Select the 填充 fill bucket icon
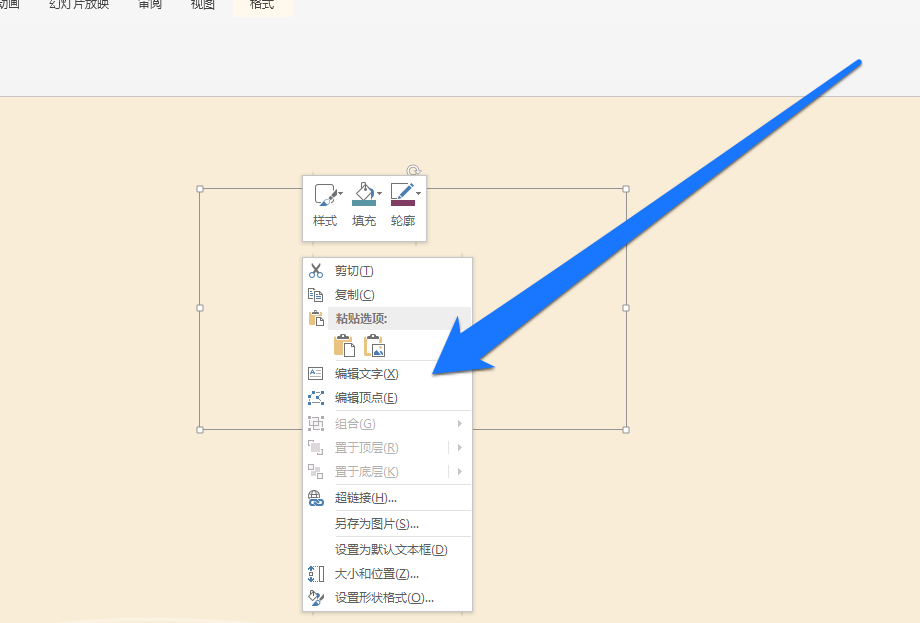The width and height of the screenshot is (920, 623). (x=363, y=193)
